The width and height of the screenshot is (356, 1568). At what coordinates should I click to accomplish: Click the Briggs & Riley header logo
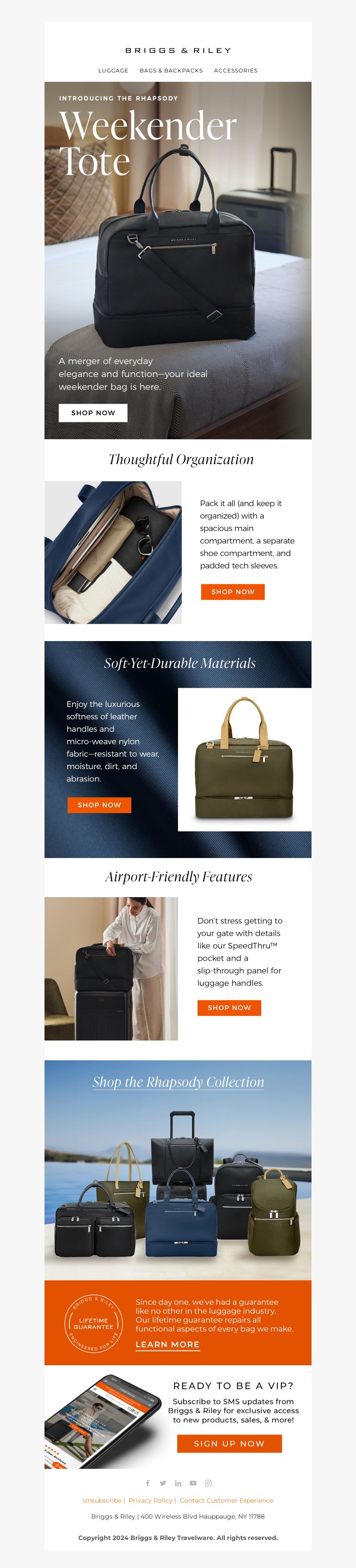[178, 51]
